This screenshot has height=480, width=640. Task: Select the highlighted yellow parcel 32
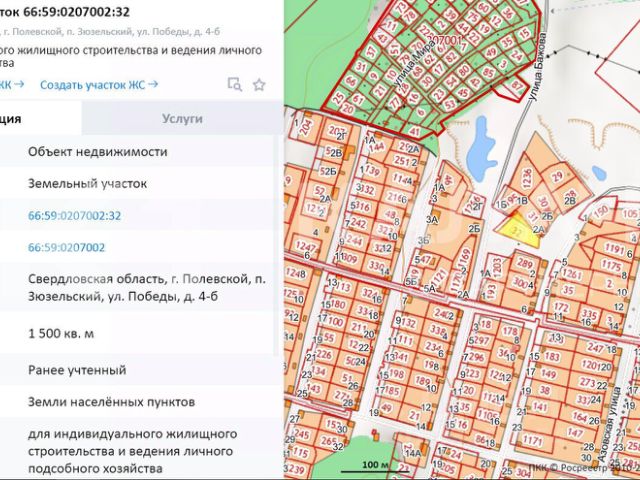[518, 233]
